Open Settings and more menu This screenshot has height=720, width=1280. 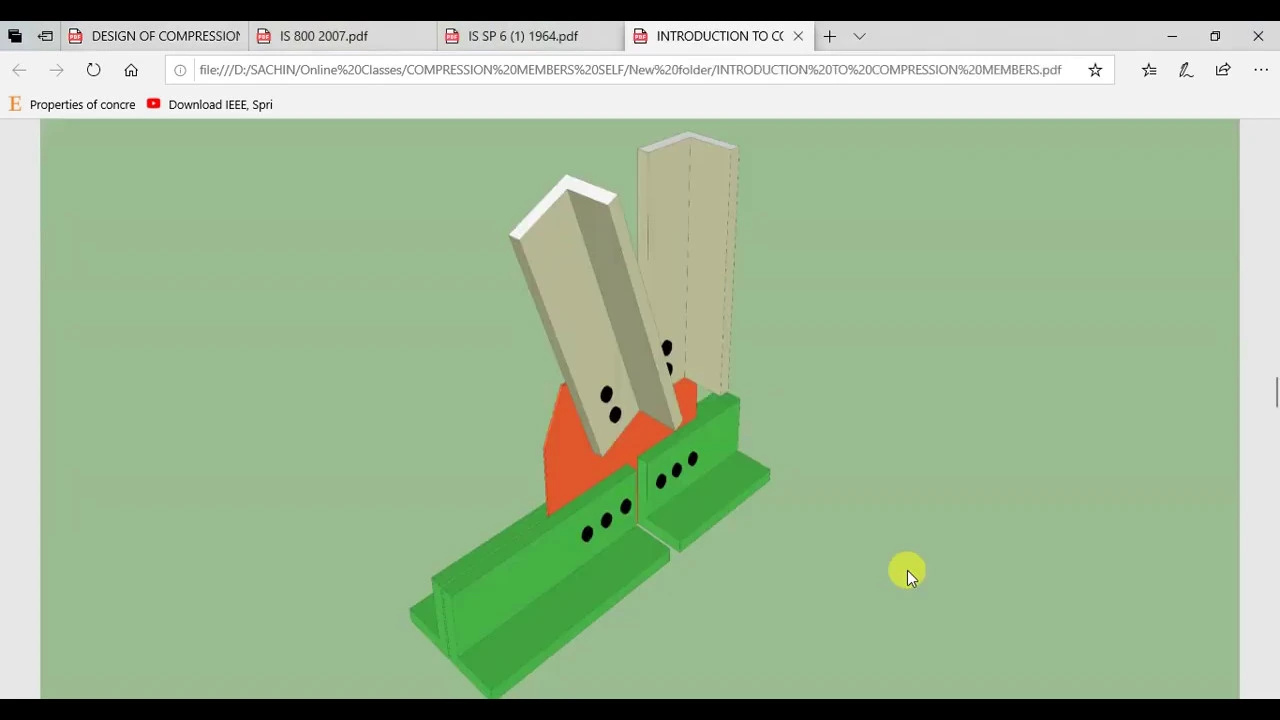click(1260, 70)
